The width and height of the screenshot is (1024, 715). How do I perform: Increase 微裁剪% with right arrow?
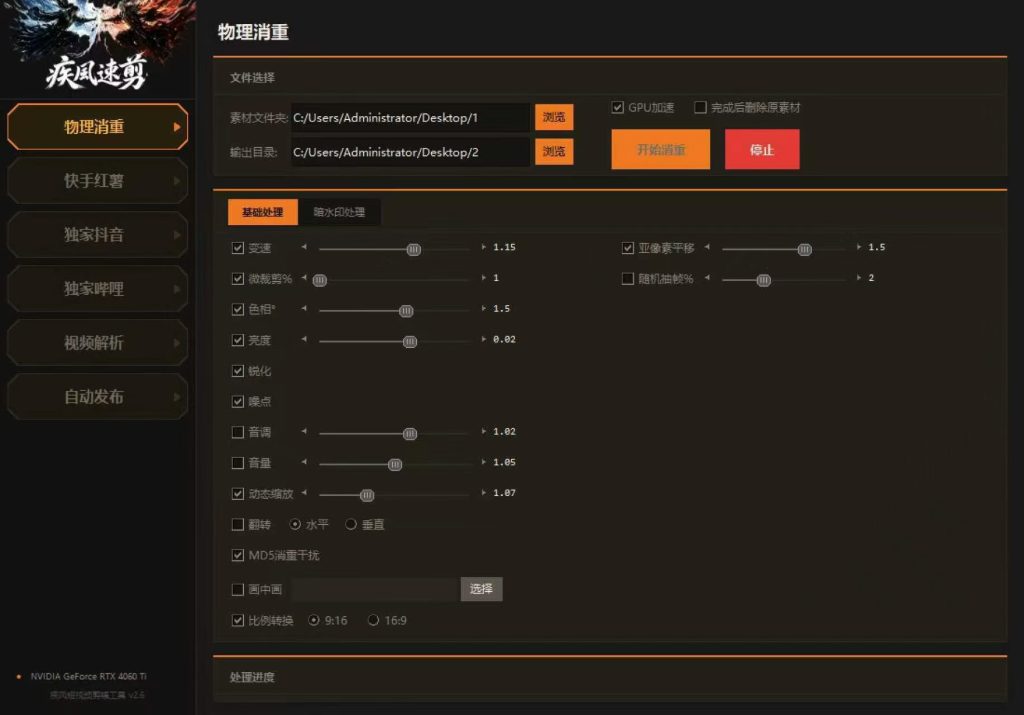483,278
